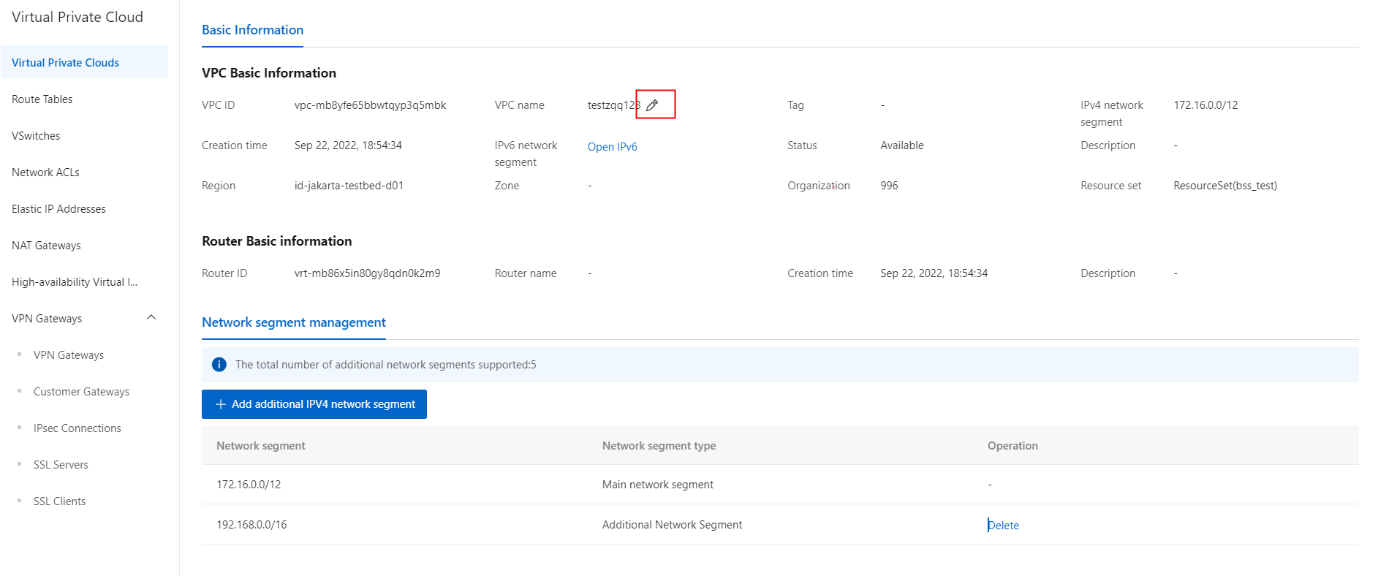
Task: Select the VPN Gateways sub-item
Action: tap(68, 355)
